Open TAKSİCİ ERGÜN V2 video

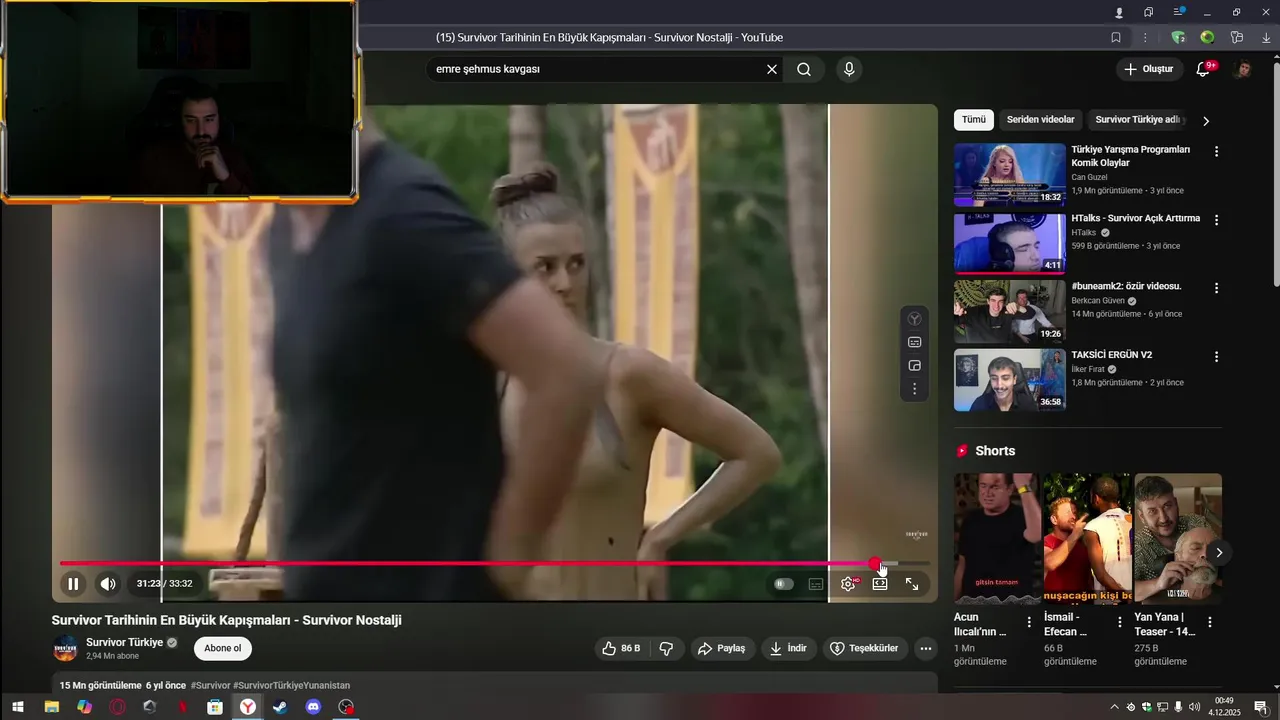1010,379
